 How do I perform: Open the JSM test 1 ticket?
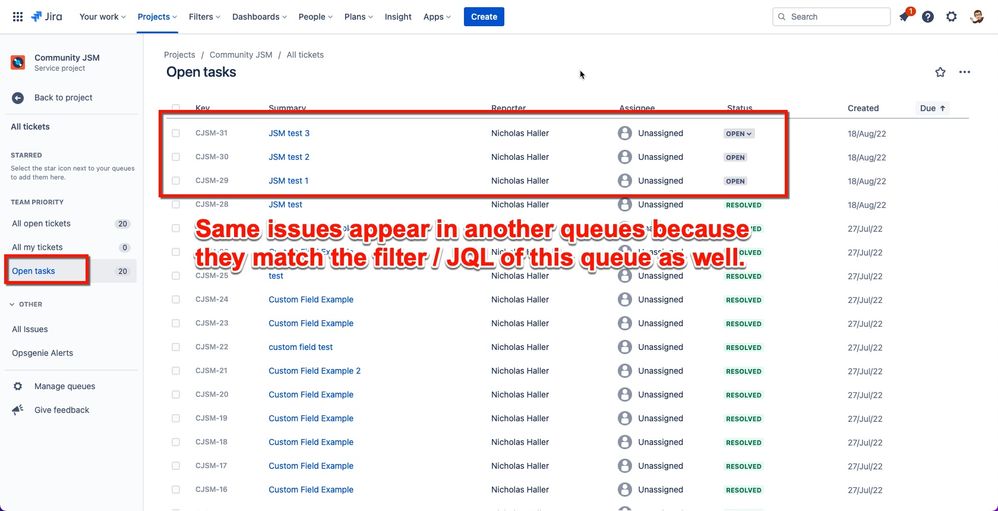(x=288, y=181)
